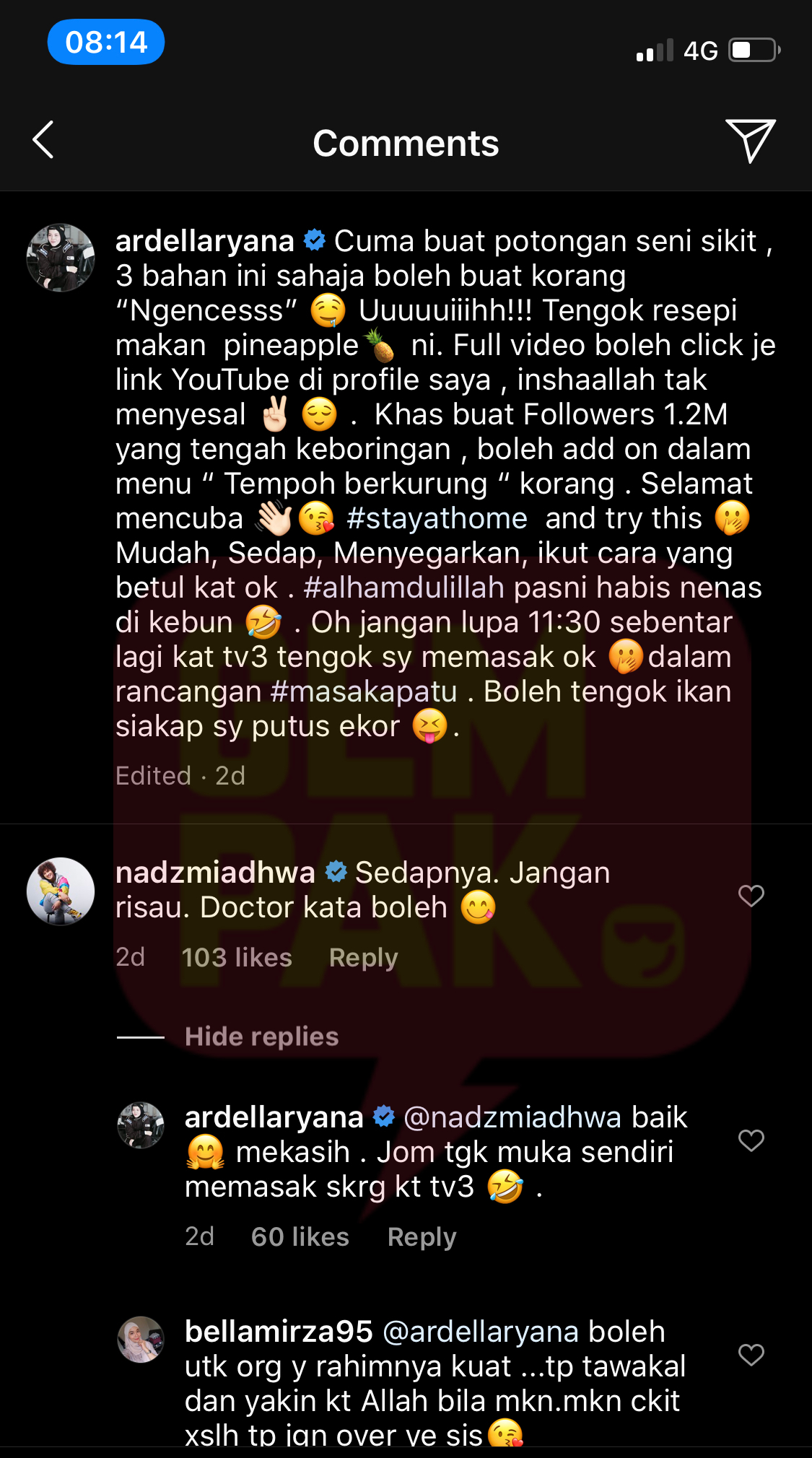Like nadzmiadhwa's comment with the heart
This screenshot has width=812, height=1458.
[751, 896]
